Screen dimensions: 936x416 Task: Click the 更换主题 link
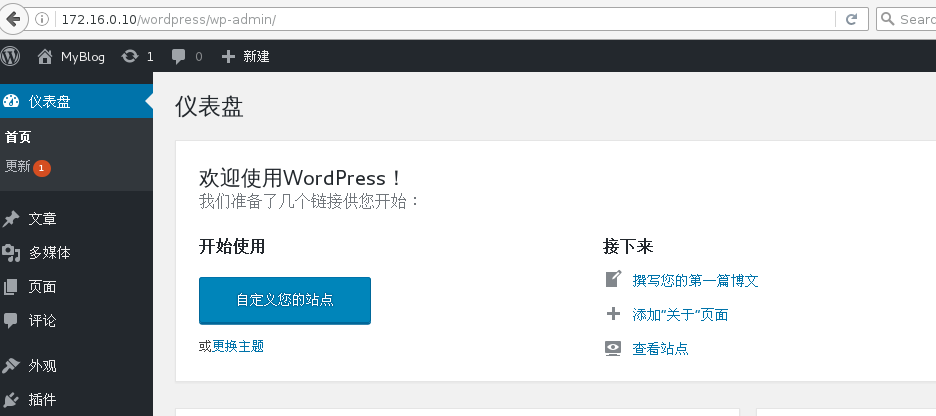coord(238,346)
